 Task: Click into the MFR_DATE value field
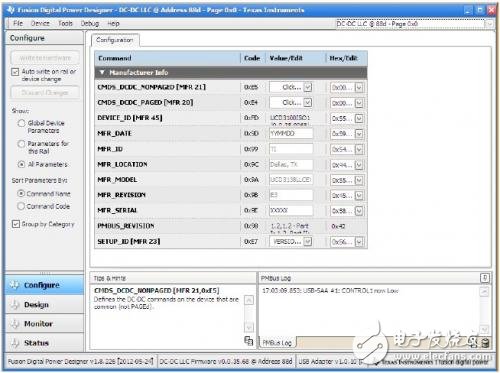click(x=291, y=133)
